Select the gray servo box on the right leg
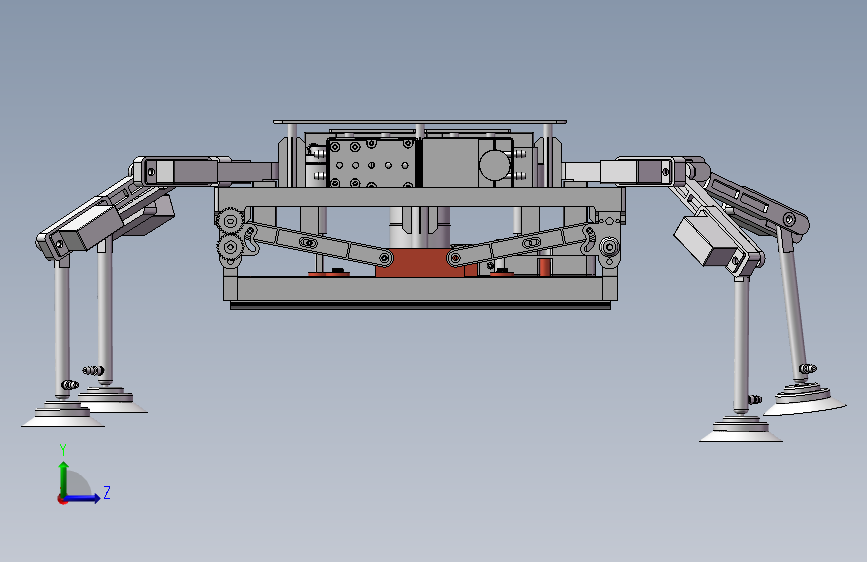867x562 pixels. [706, 241]
